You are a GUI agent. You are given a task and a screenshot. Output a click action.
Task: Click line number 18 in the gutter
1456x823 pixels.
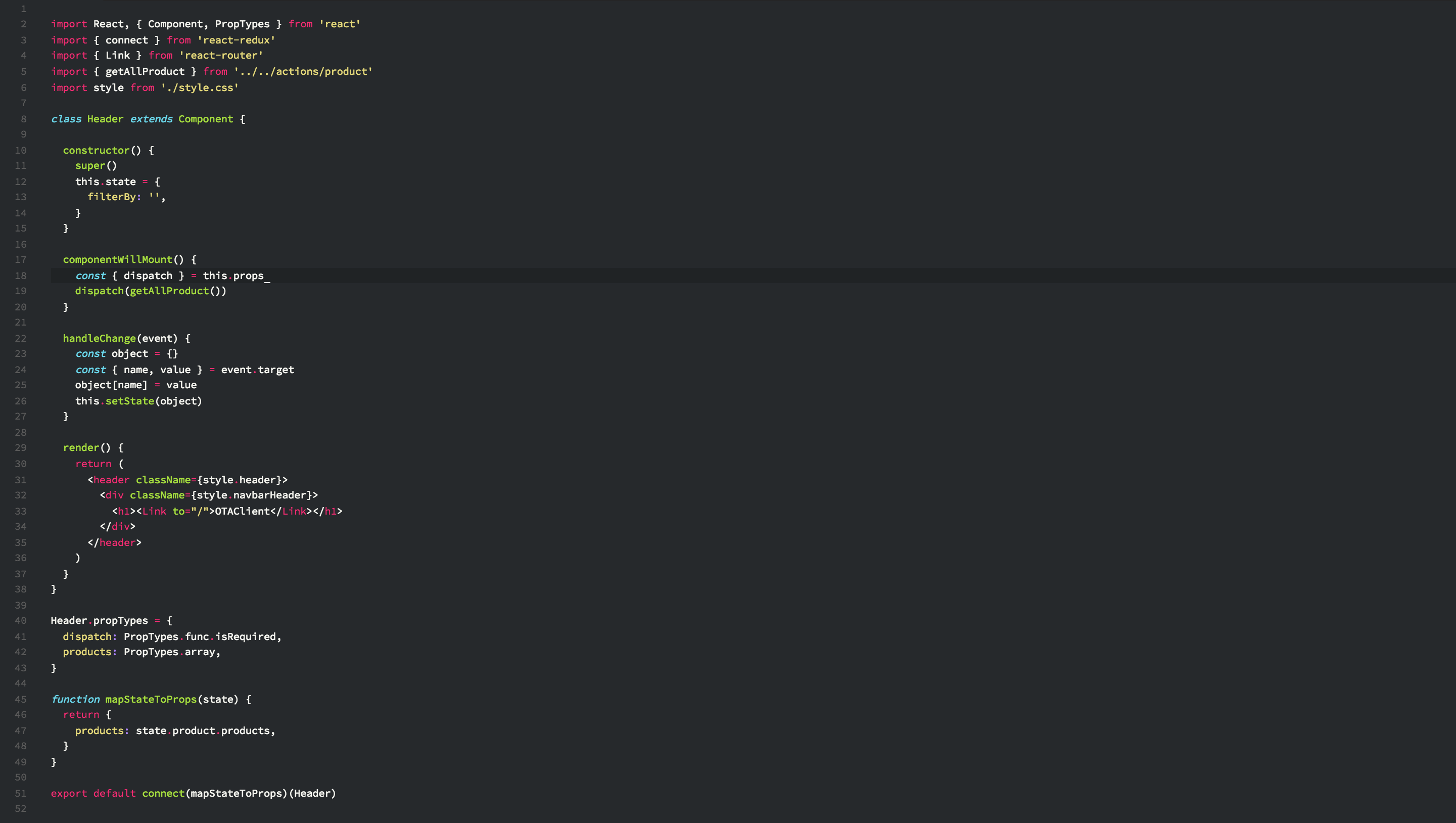[21, 276]
